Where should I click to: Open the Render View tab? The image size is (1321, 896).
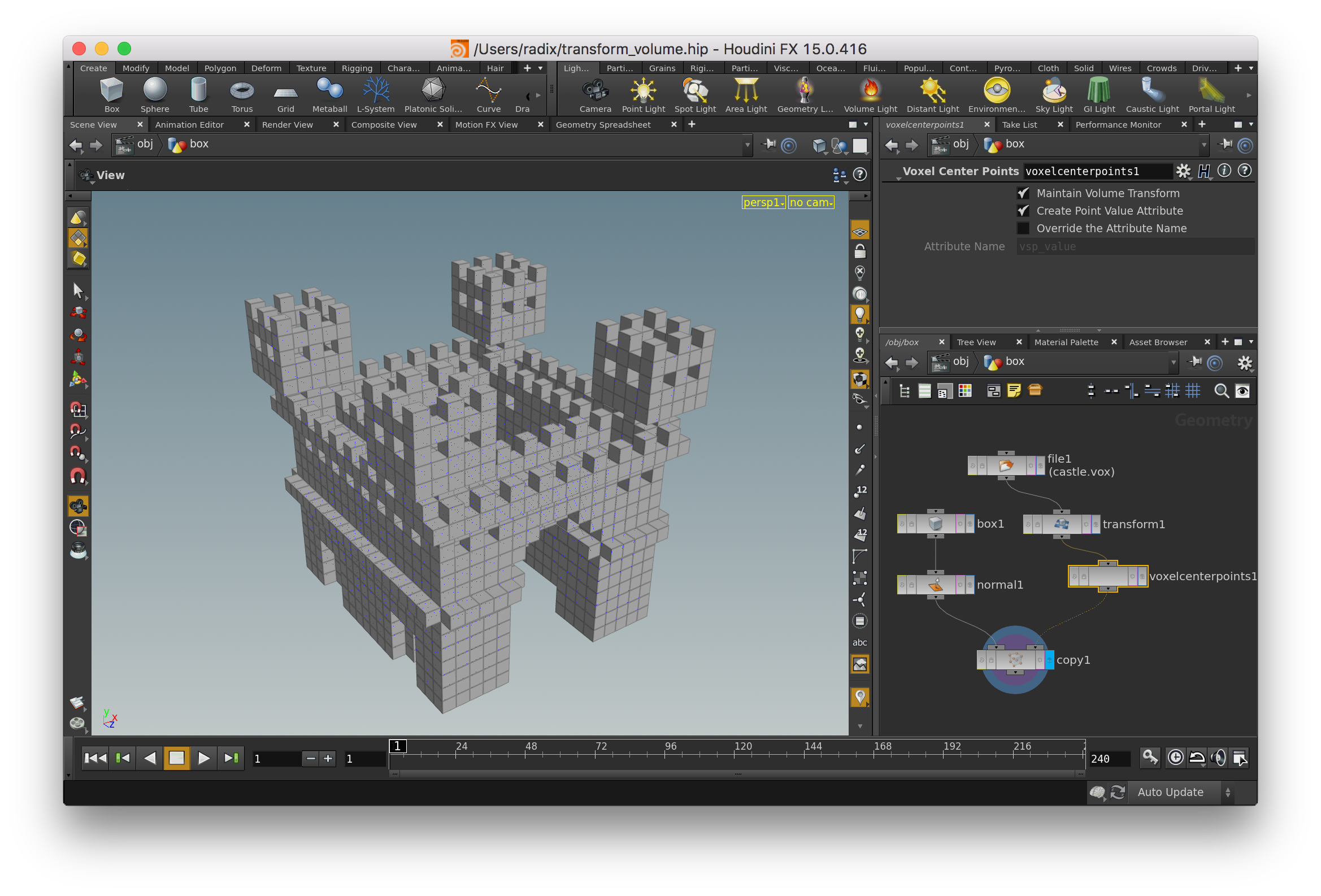pos(287,124)
